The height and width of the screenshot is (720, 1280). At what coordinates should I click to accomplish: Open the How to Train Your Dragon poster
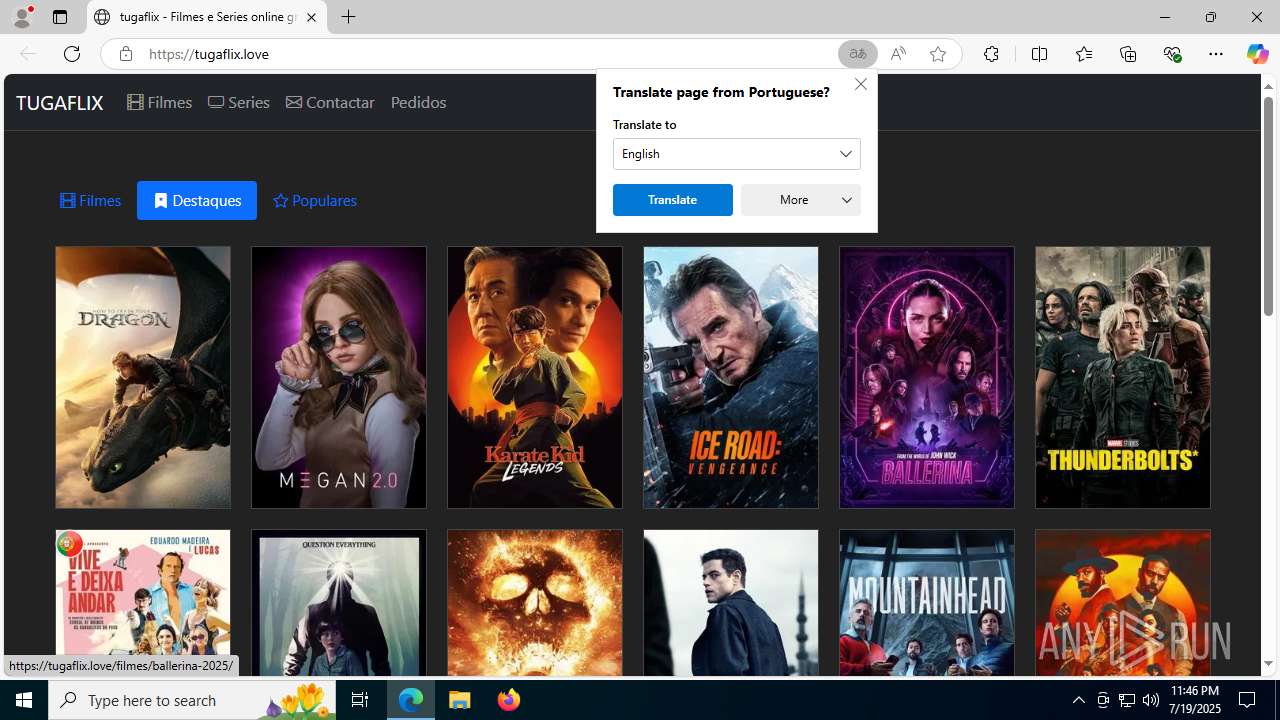(143, 378)
